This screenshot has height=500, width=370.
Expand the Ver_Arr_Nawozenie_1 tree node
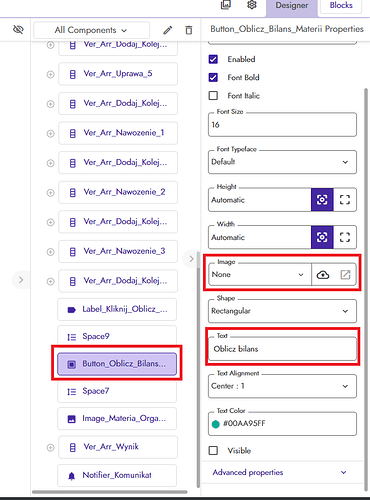point(50,134)
